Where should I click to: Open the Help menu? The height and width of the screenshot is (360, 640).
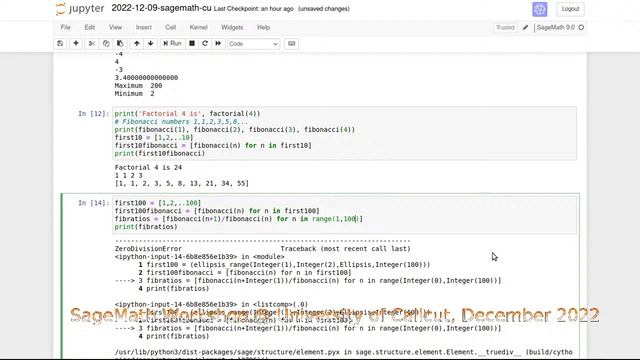[263, 27]
